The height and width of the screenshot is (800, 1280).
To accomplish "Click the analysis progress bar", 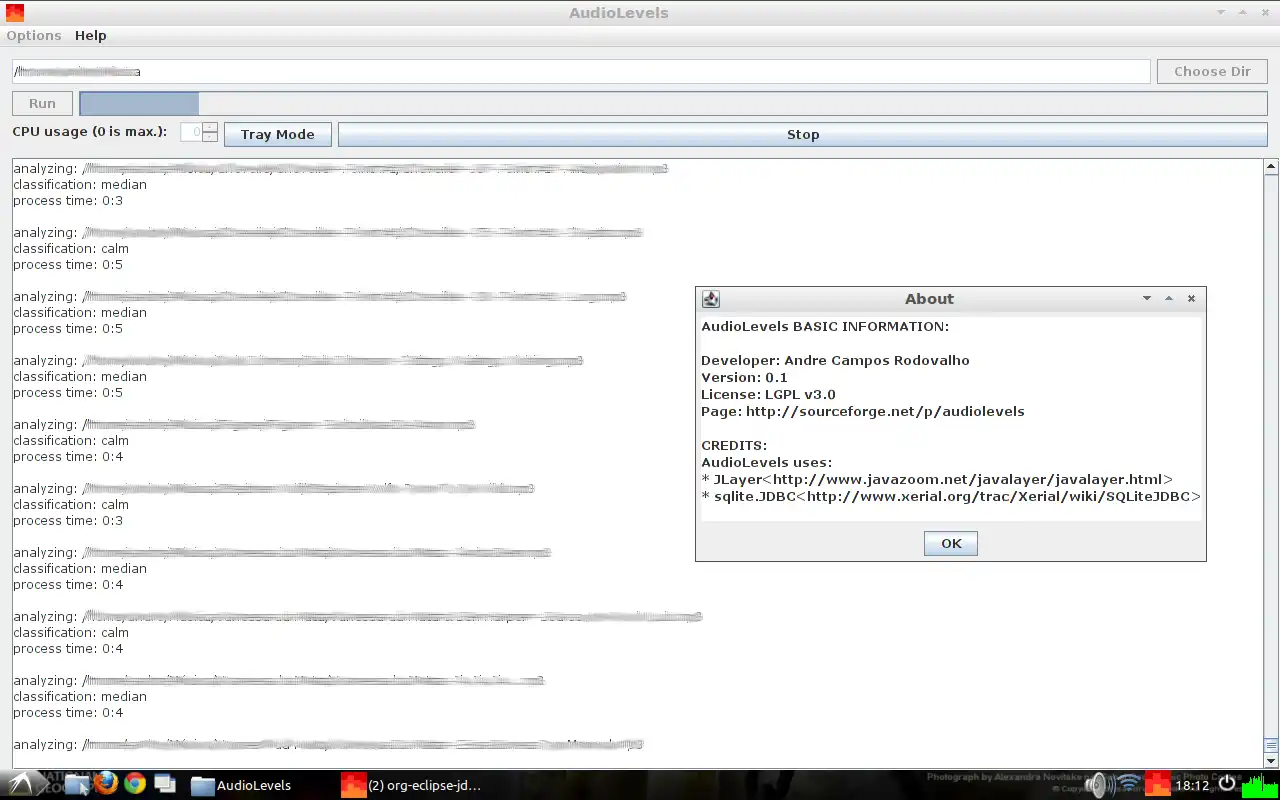I will [673, 103].
